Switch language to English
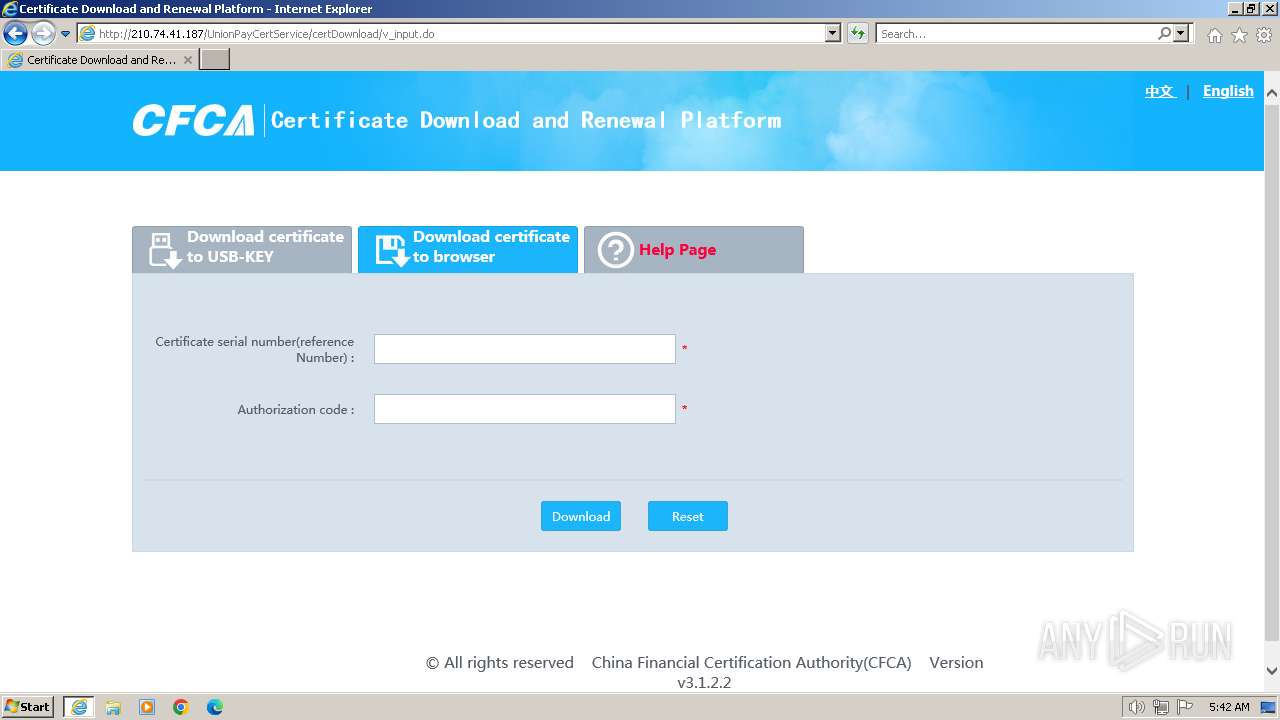Image resolution: width=1280 pixels, height=720 pixels. 1228,91
